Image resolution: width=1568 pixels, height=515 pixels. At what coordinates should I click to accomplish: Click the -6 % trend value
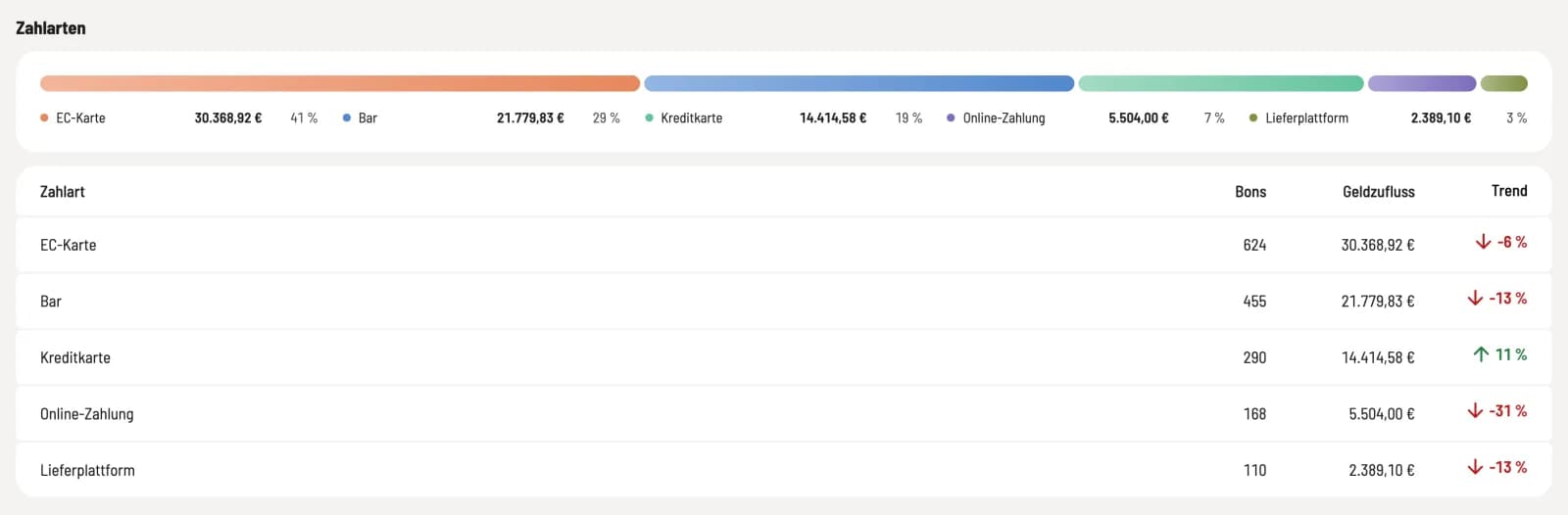pos(1512,242)
